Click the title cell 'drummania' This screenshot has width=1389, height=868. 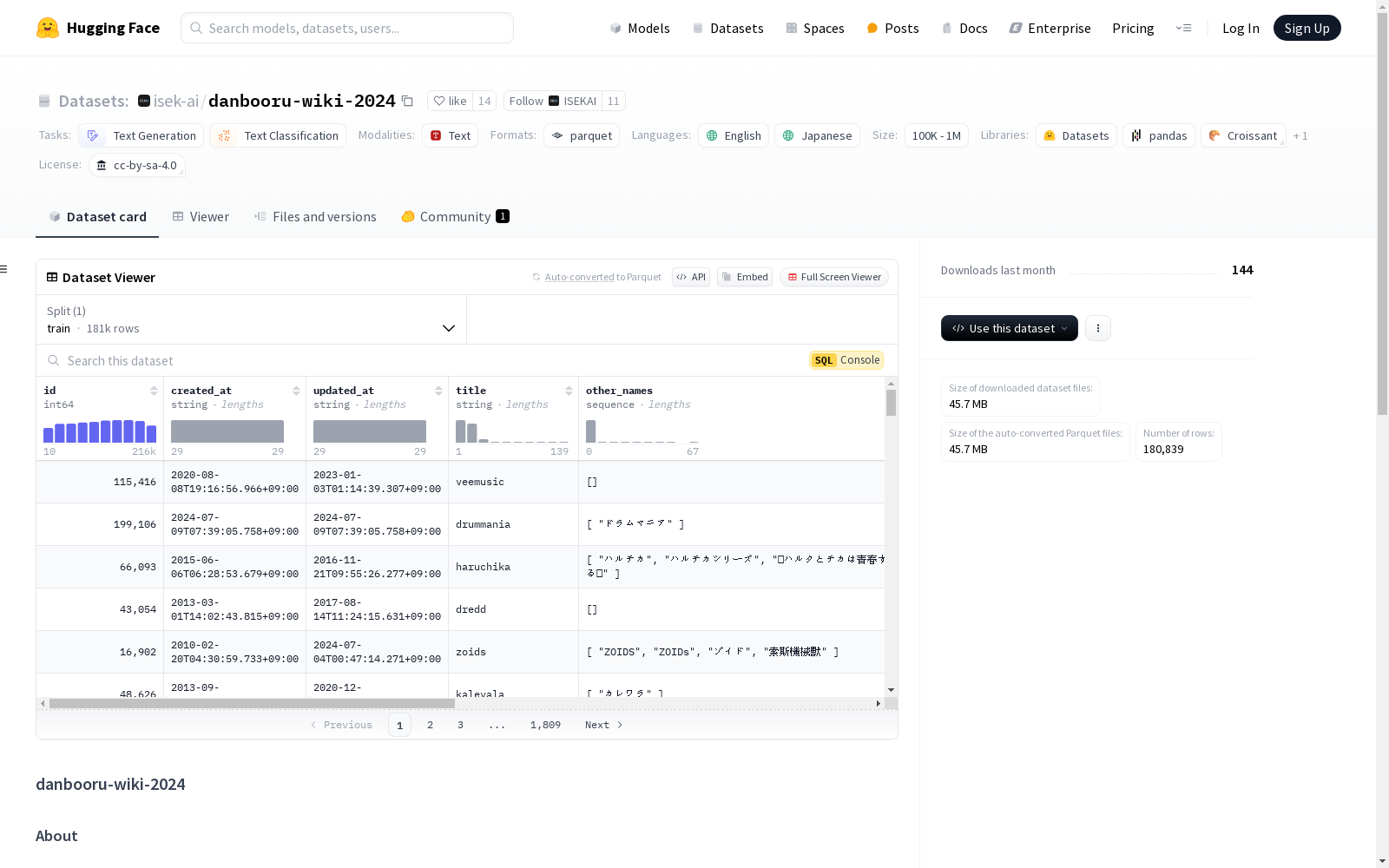coord(483,524)
